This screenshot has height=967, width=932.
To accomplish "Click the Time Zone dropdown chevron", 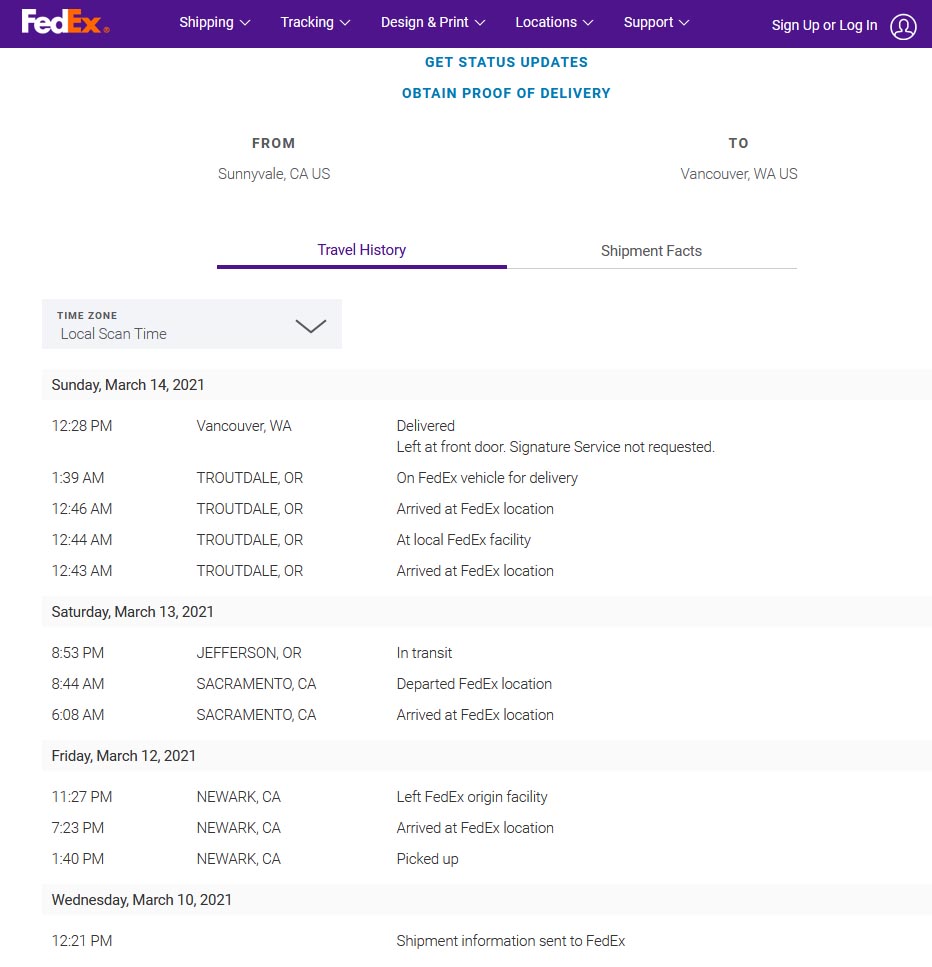I will pos(311,326).
